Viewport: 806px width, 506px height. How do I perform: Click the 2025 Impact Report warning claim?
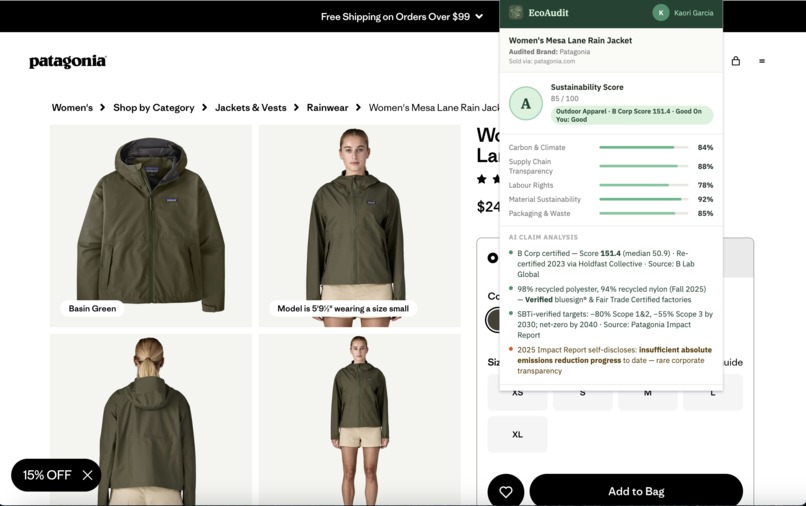(611, 360)
